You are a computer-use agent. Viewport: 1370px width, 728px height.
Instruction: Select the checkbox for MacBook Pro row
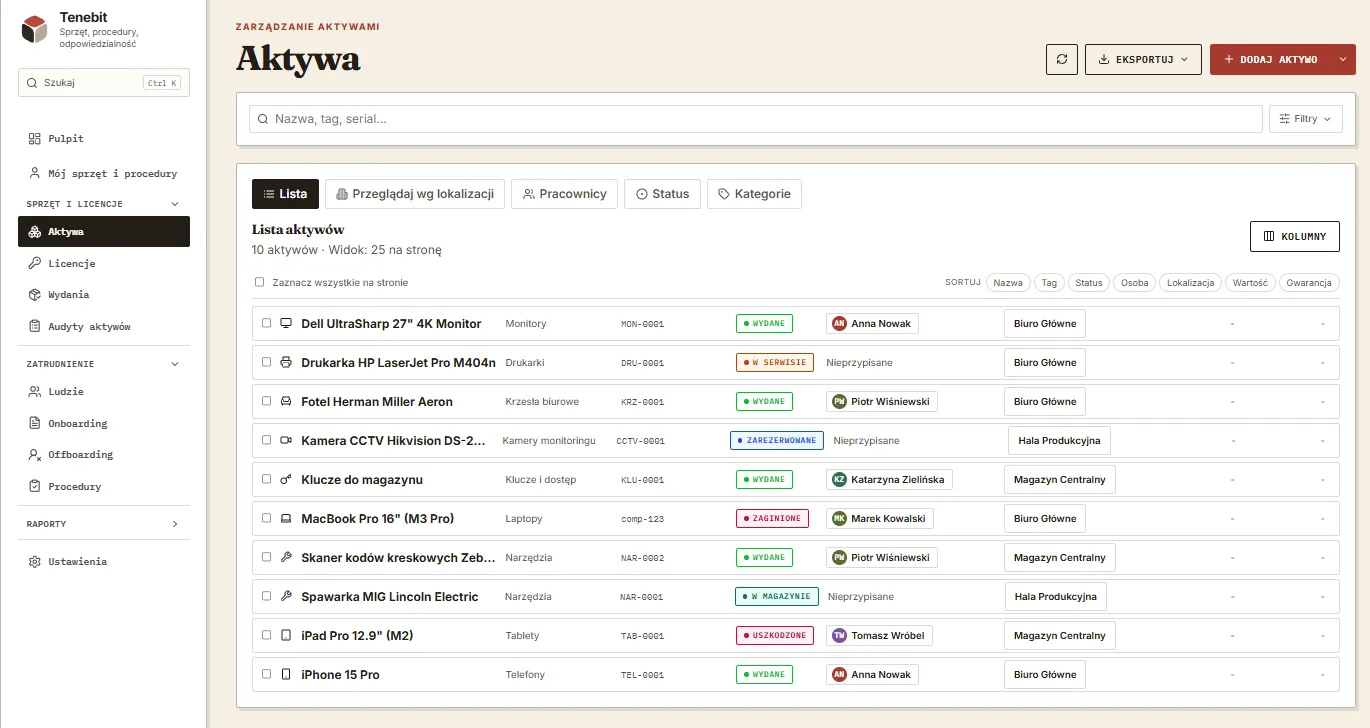(266, 519)
